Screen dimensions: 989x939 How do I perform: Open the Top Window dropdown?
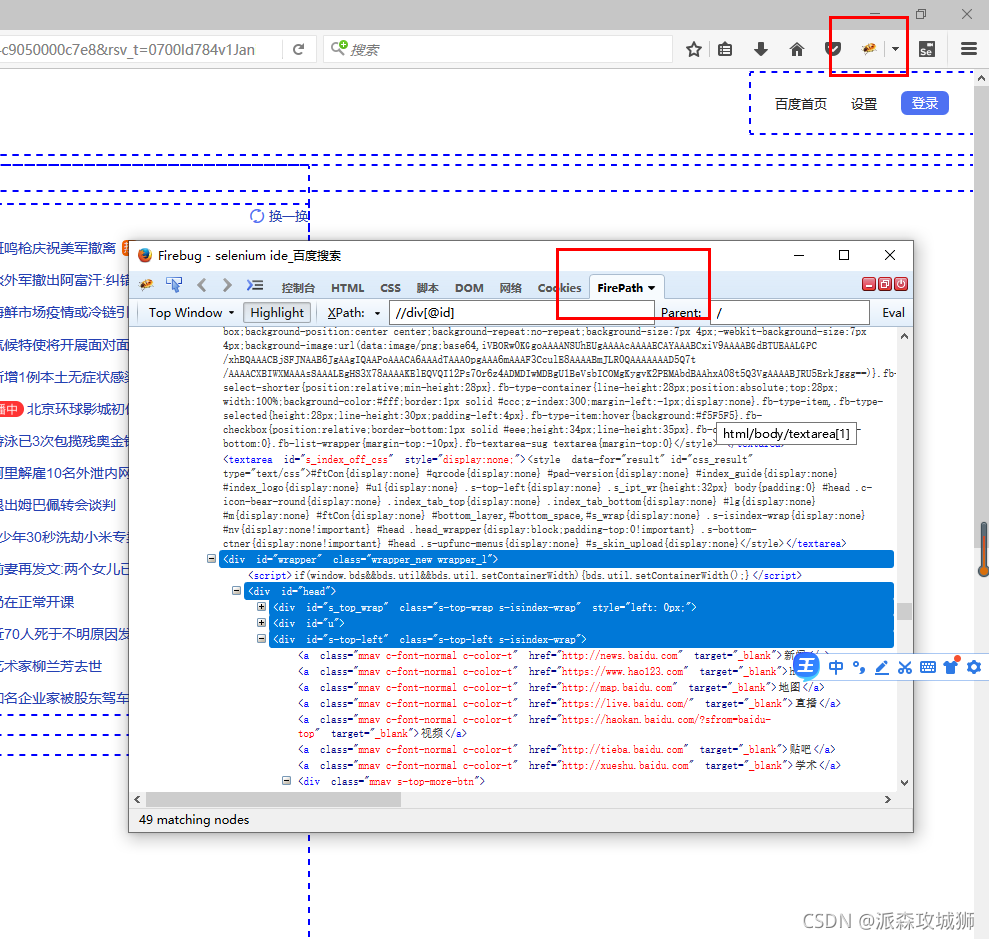(191, 312)
